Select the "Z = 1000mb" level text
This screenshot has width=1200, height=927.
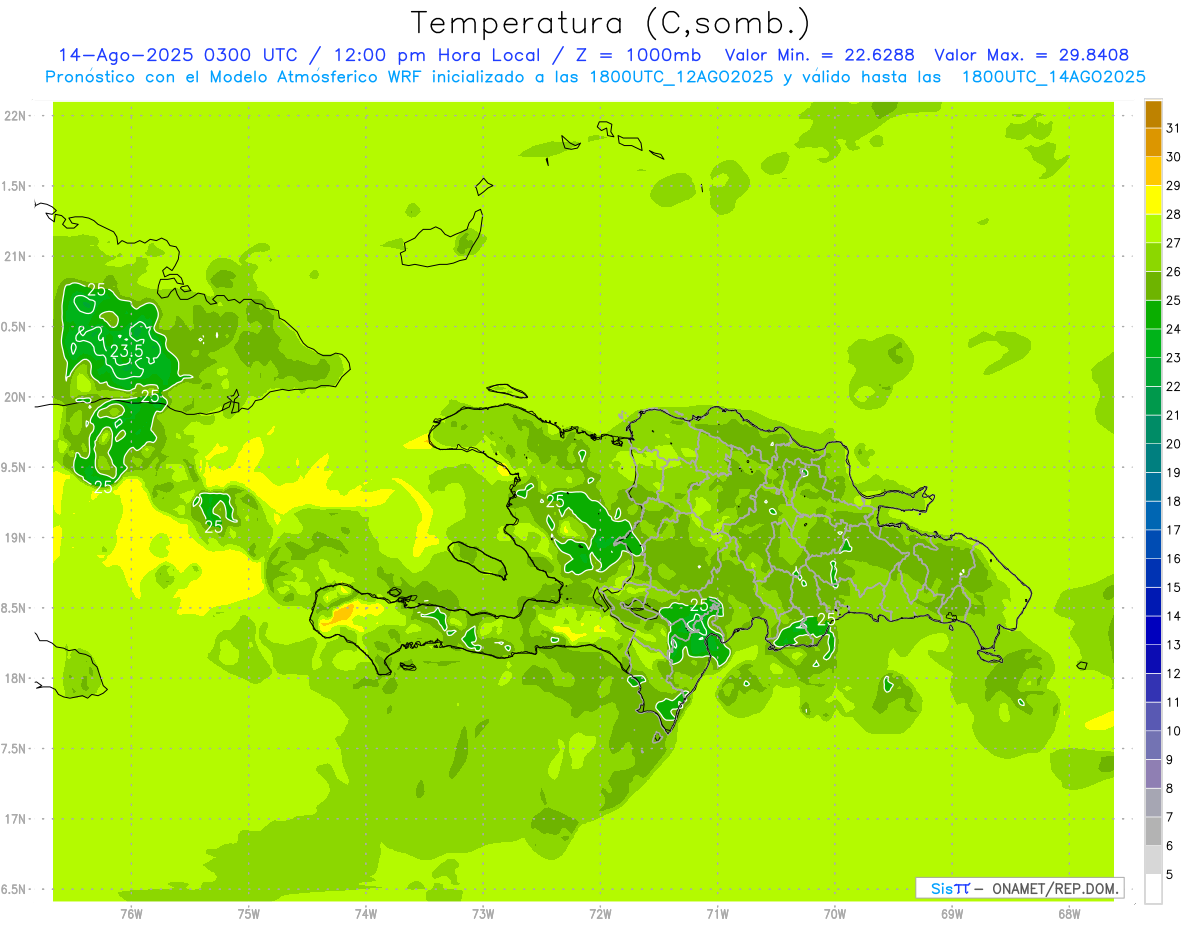(x=640, y=55)
